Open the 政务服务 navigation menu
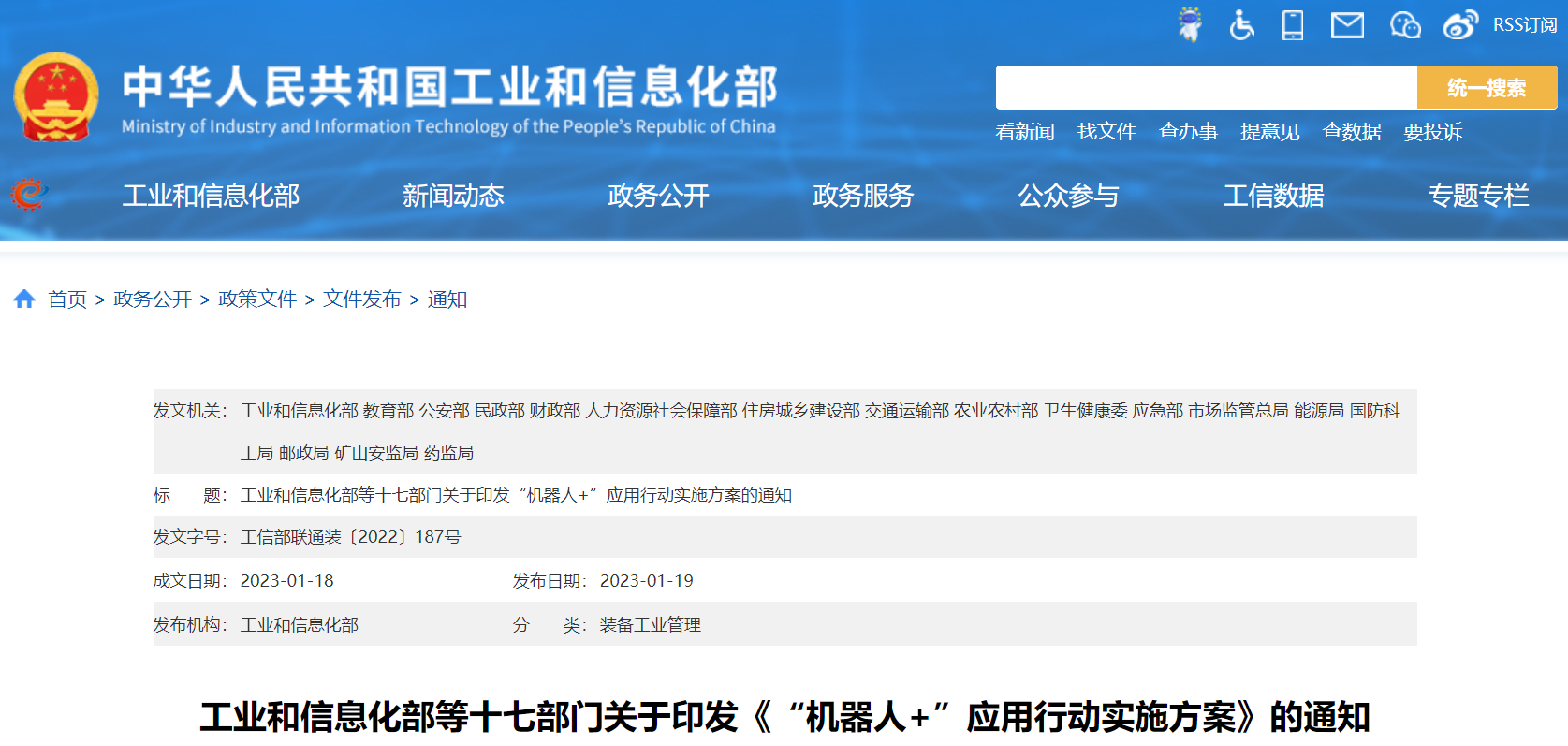This screenshot has width=1568, height=746. click(863, 196)
